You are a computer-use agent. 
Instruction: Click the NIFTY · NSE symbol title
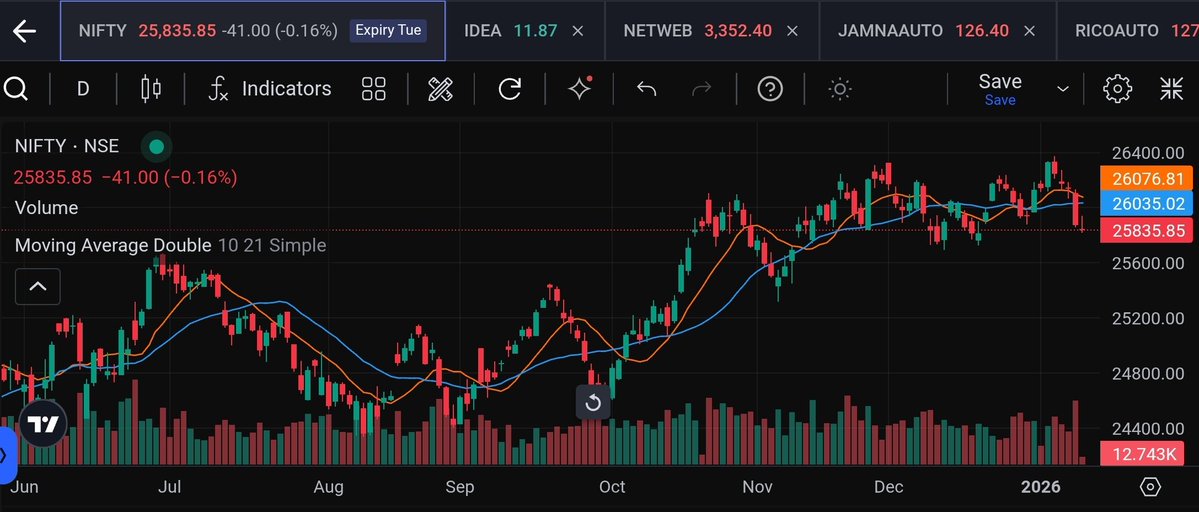click(67, 146)
